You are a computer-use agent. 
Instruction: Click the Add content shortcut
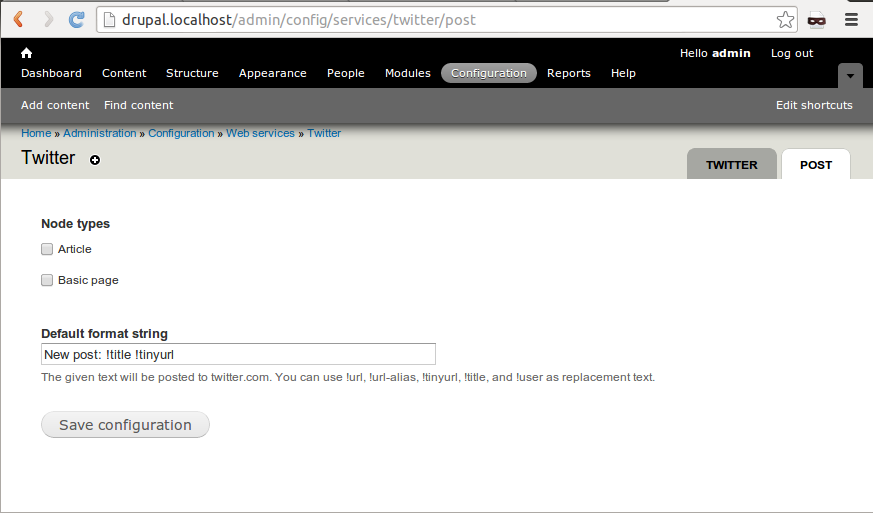(x=55, y=105)
